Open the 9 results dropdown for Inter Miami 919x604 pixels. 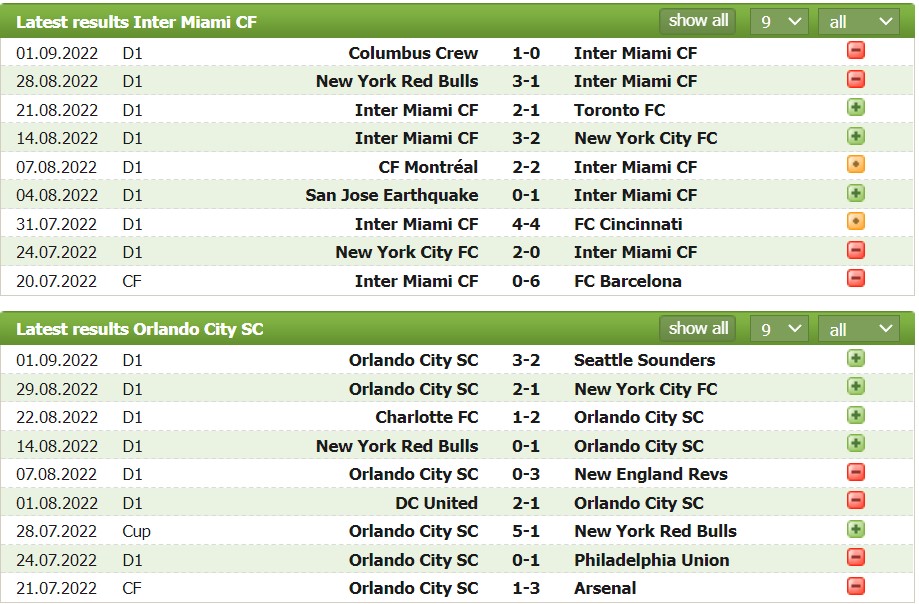pyautogui.click(x=778, y=21)
